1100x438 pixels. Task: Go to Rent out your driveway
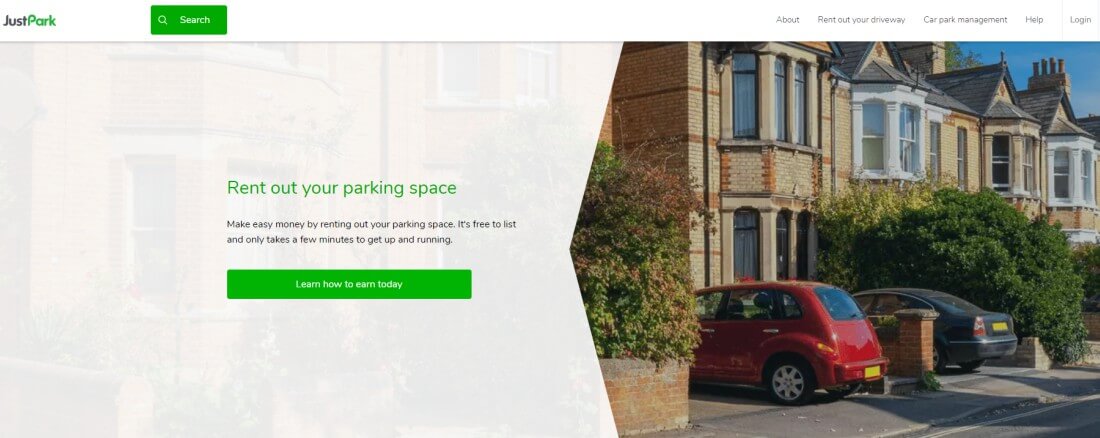pyautogui.click(x=861, y=20)
